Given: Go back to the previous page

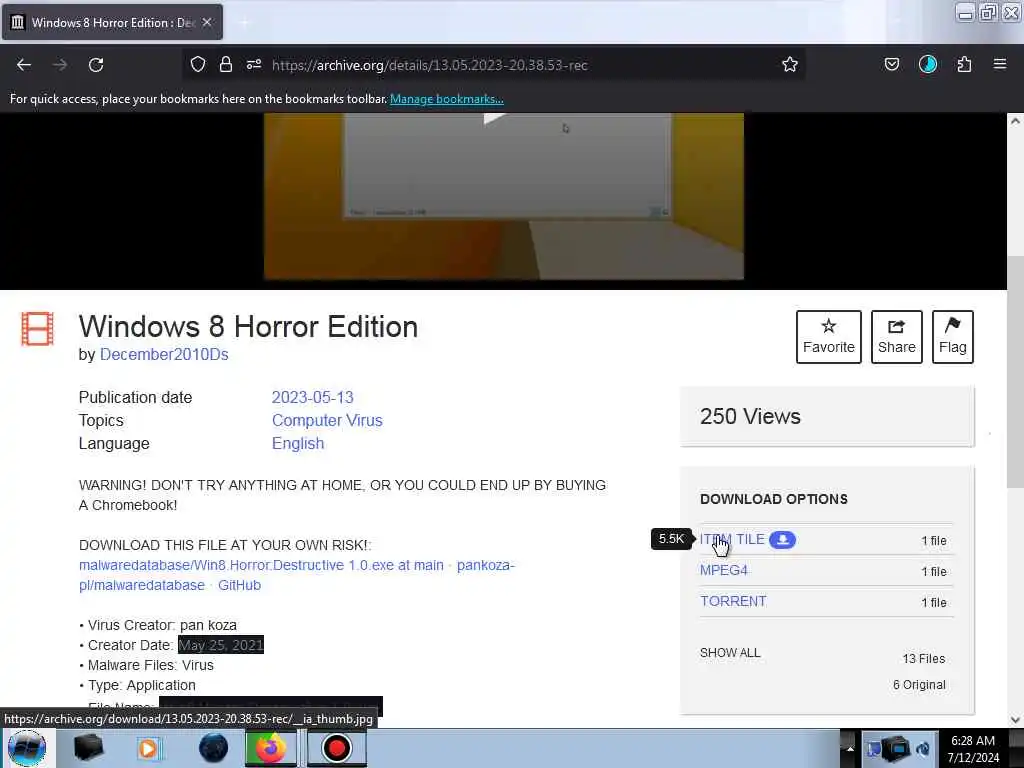Looking at the screenshot, I should pos(24,65).
